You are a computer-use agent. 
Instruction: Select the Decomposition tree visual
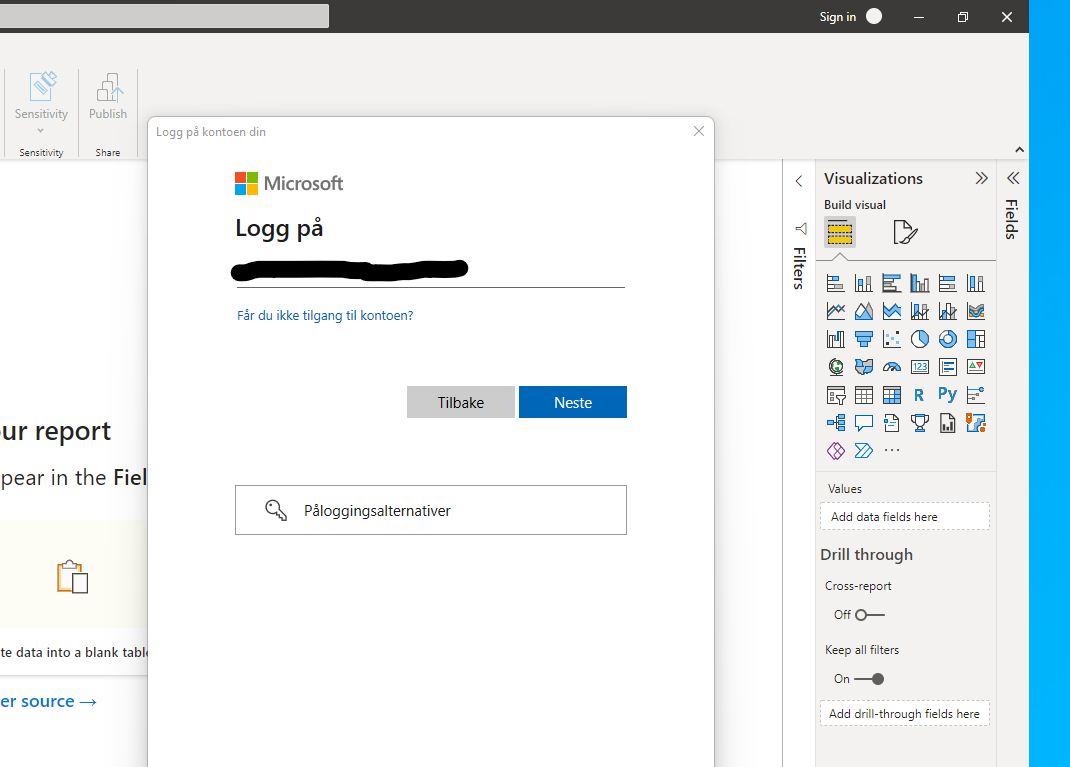click(835, 423)
